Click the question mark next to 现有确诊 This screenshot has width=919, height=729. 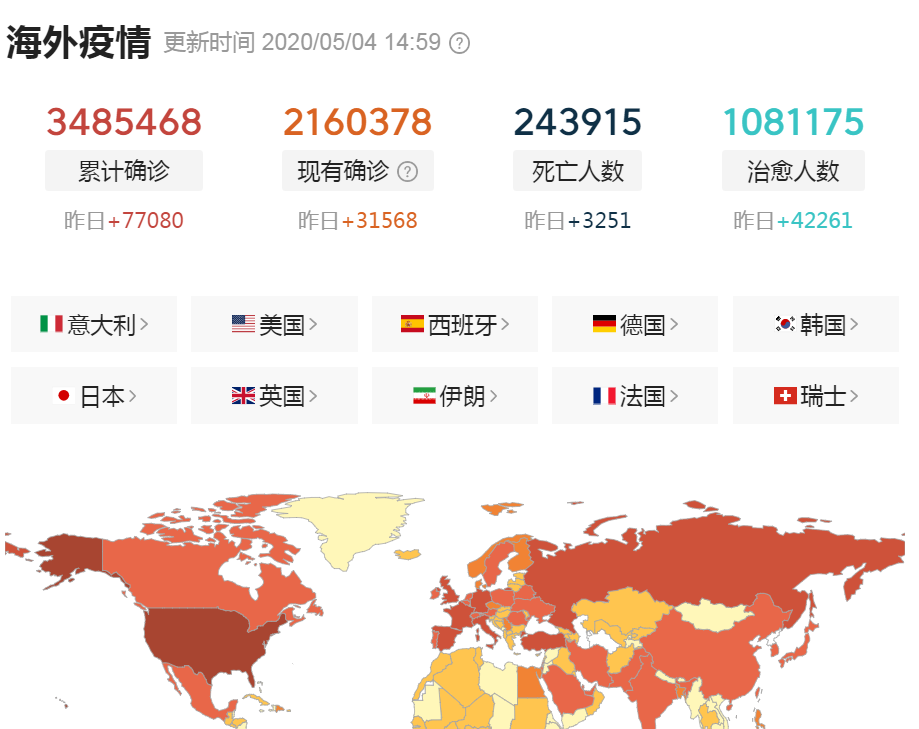coord(407,172)
